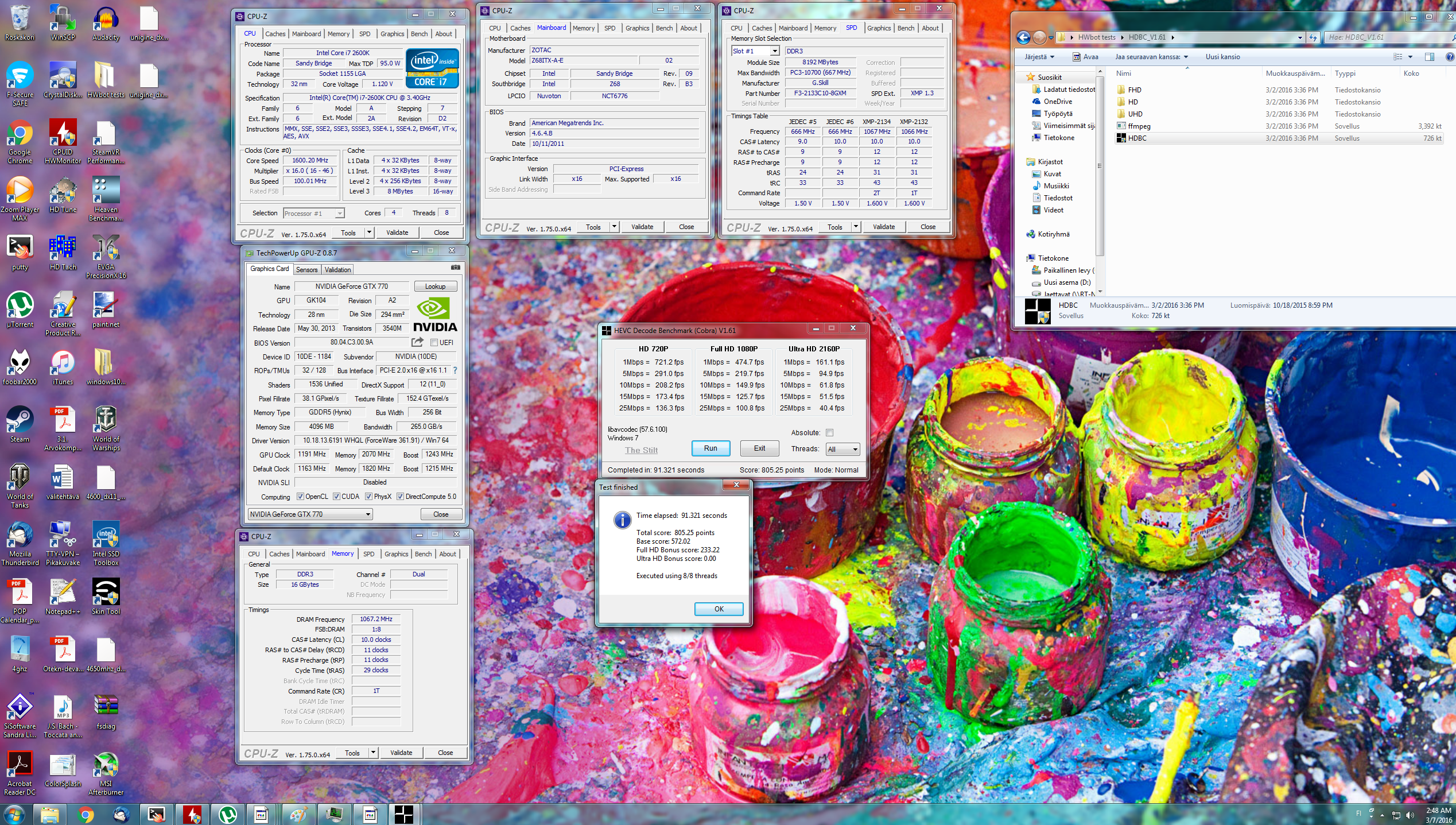
Task: Select Bench tab in CPU-Z Mainboard window
Action: point(664,28)
